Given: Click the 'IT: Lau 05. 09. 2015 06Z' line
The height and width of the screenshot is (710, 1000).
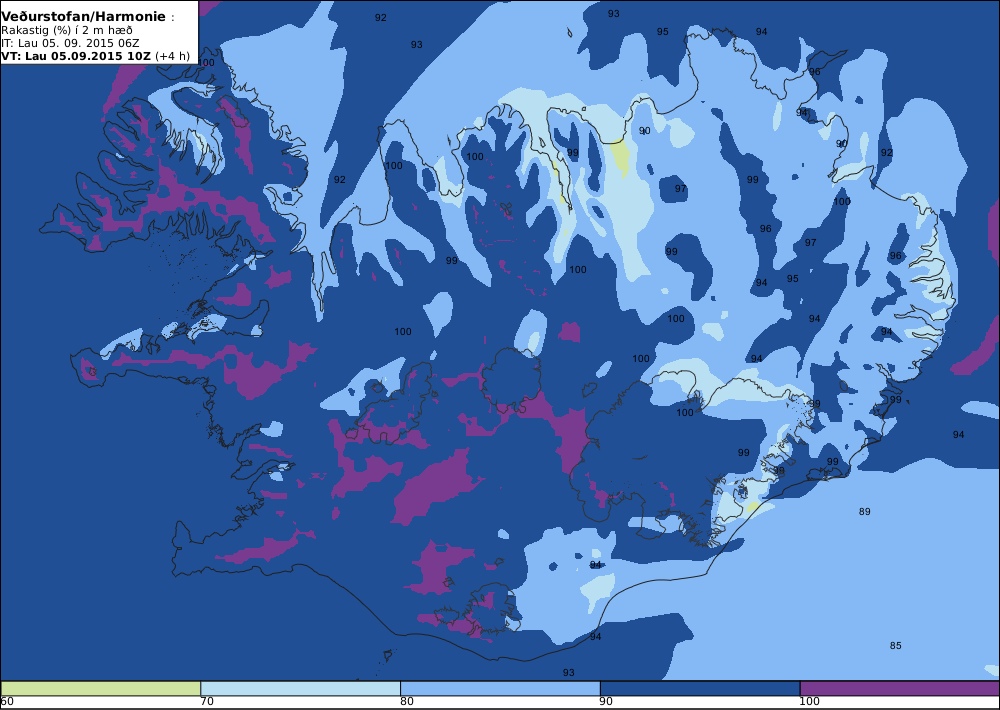Looking at the screenshot, I should [x=70, y=43].
